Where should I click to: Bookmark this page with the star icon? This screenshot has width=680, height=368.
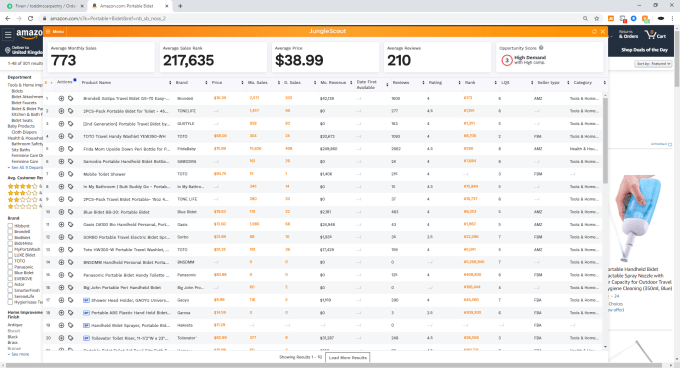(x=597, y=18)
